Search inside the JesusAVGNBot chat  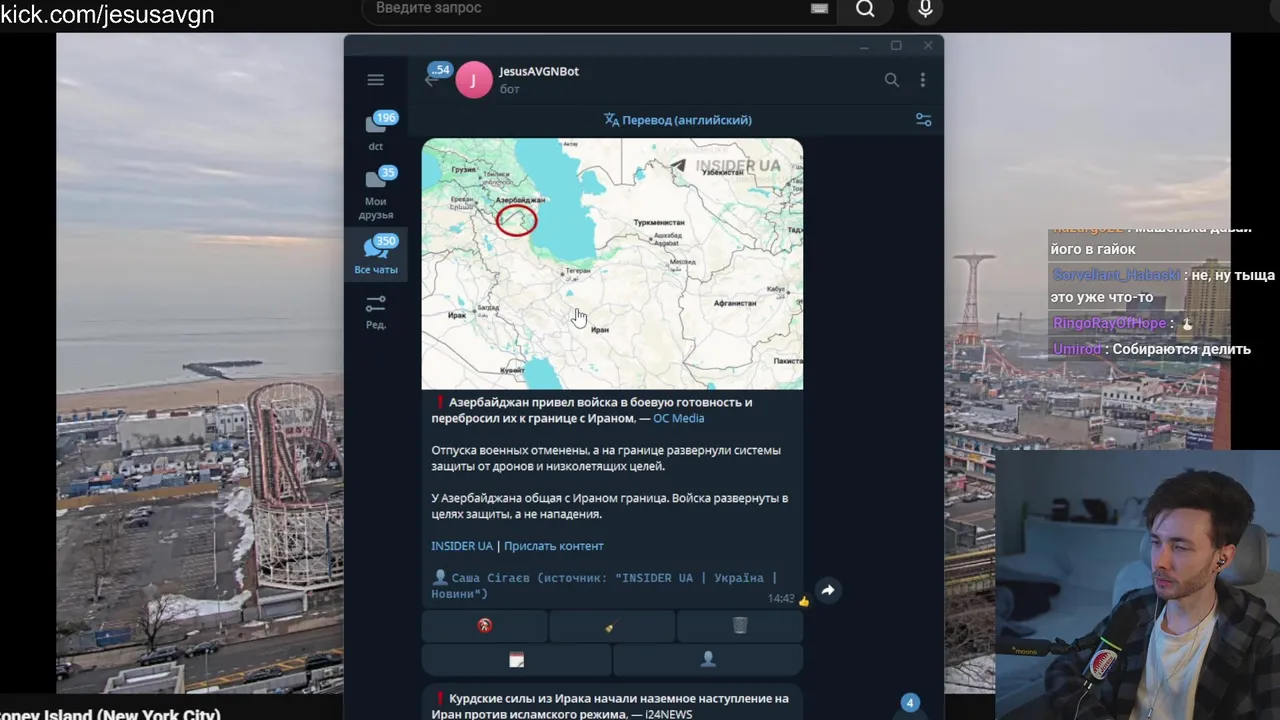click(x=891, y=80)
